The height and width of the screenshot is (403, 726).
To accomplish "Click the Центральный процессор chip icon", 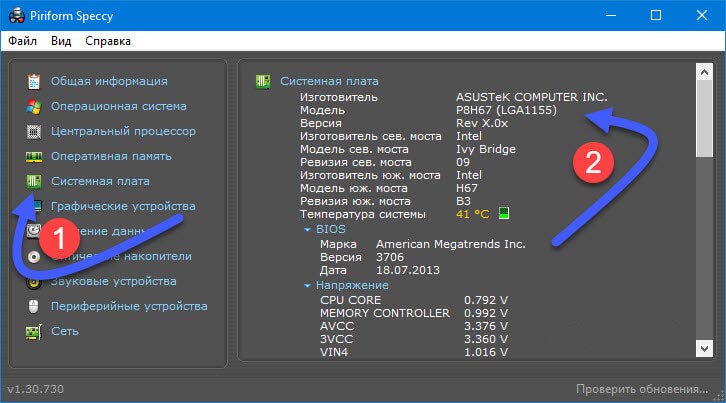I will pyautogui.click(x=33, y=132).
